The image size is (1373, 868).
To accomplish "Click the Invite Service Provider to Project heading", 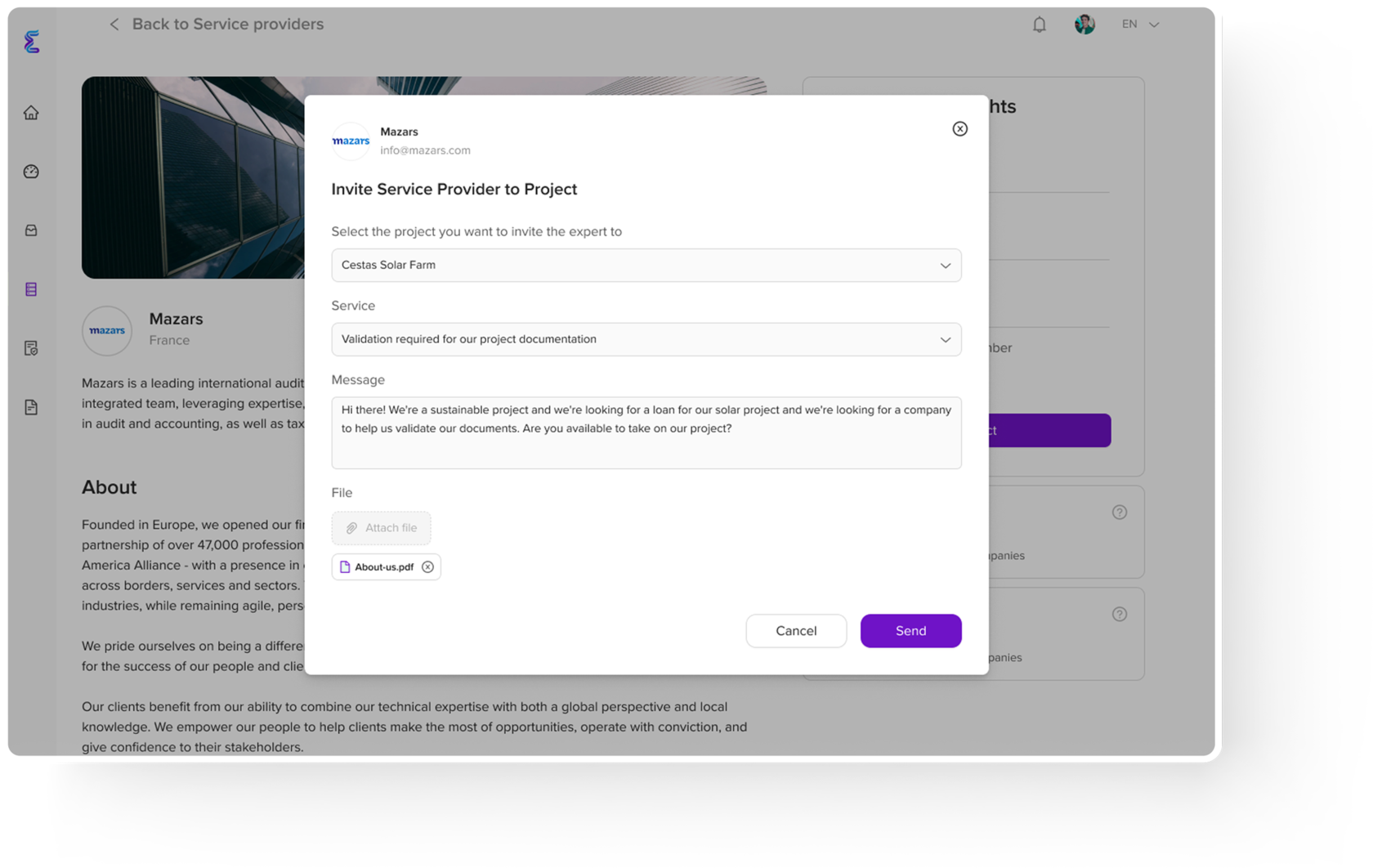I will pyautogui.click(x=454, y=190).
